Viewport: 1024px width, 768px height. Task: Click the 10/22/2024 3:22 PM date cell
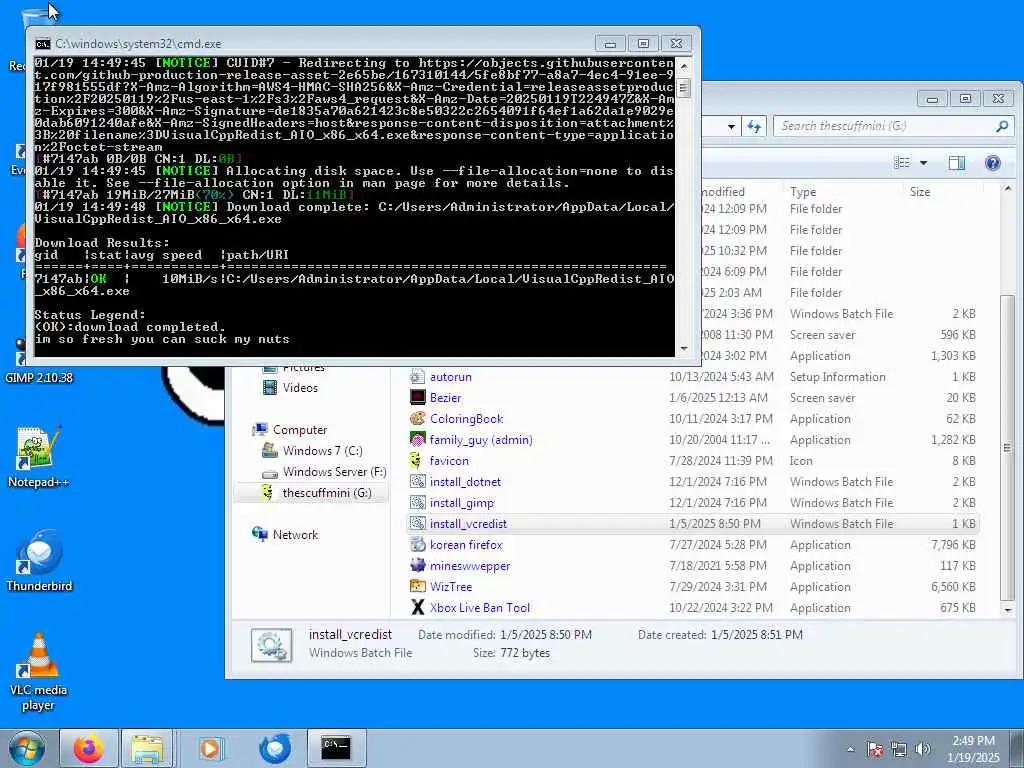click(x=721, y=607)
